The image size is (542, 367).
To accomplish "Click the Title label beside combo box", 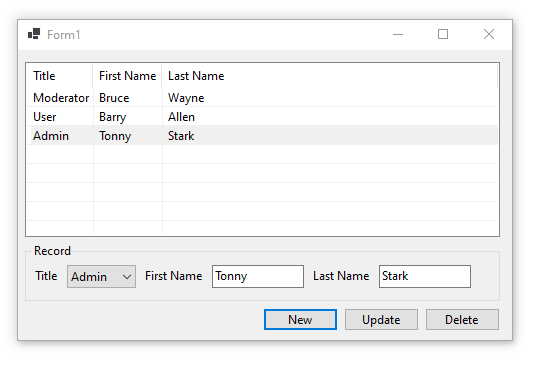I will pos(46,276).
